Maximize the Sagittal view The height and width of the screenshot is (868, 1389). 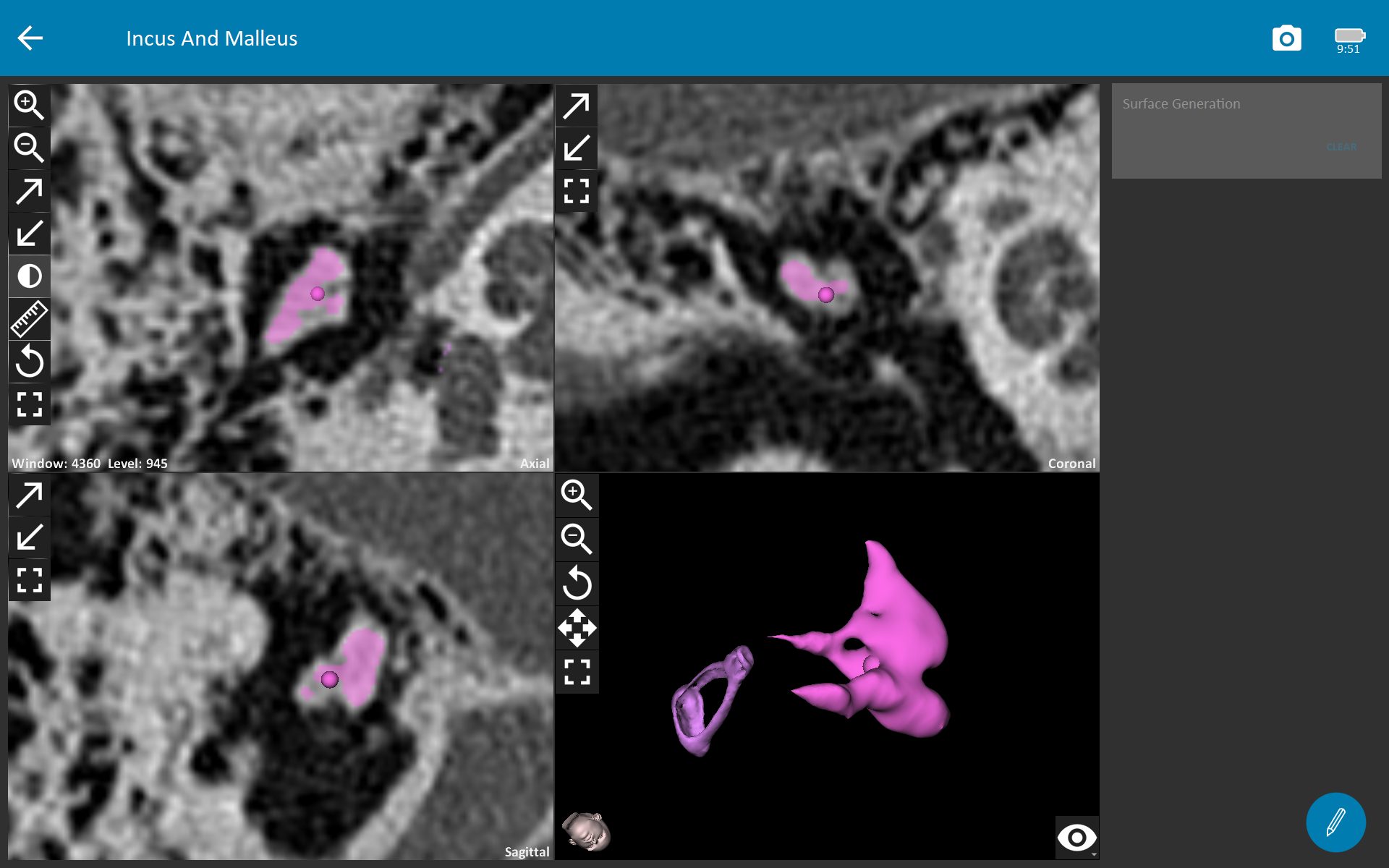coord(29,580)
